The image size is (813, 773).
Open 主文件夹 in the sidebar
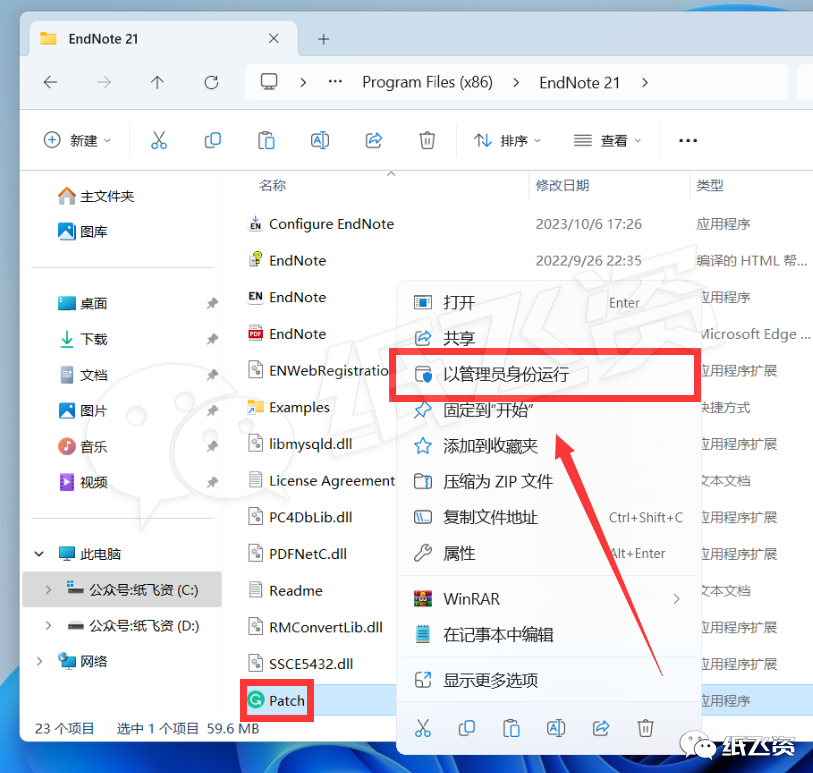coord(96,196)
